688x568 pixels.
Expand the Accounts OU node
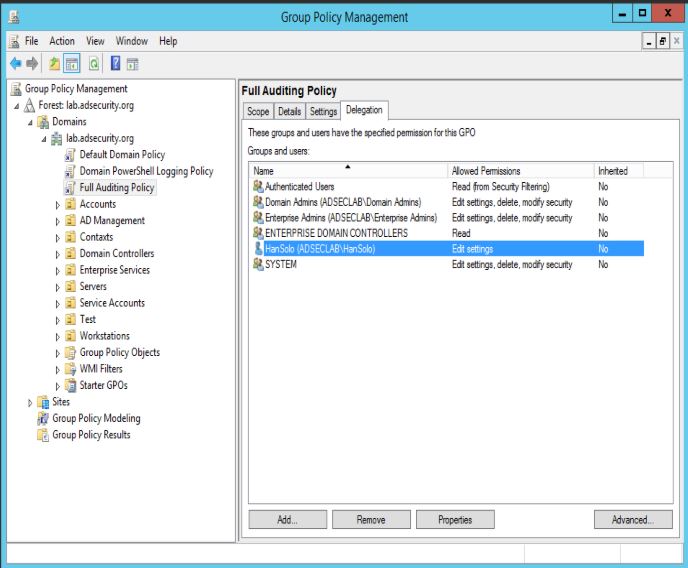(57, 205)
